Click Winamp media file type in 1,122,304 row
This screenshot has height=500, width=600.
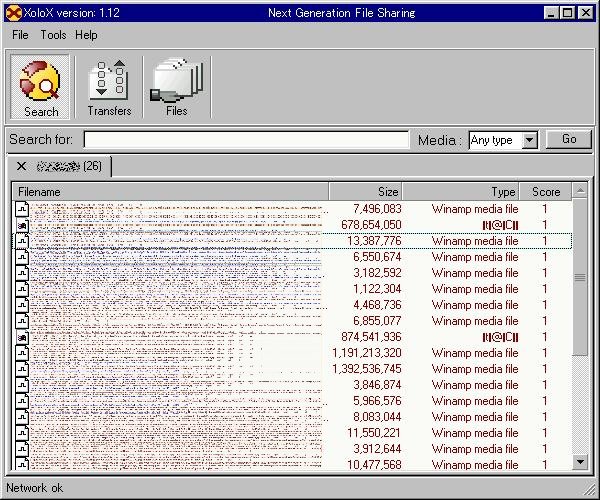(475, 289)
